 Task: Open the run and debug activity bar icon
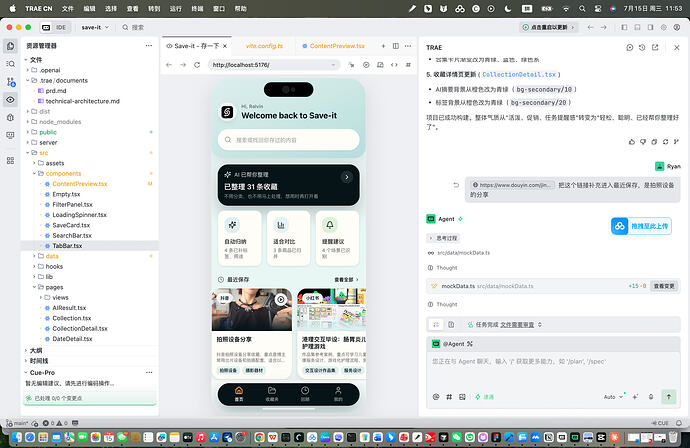click(11, 118)
